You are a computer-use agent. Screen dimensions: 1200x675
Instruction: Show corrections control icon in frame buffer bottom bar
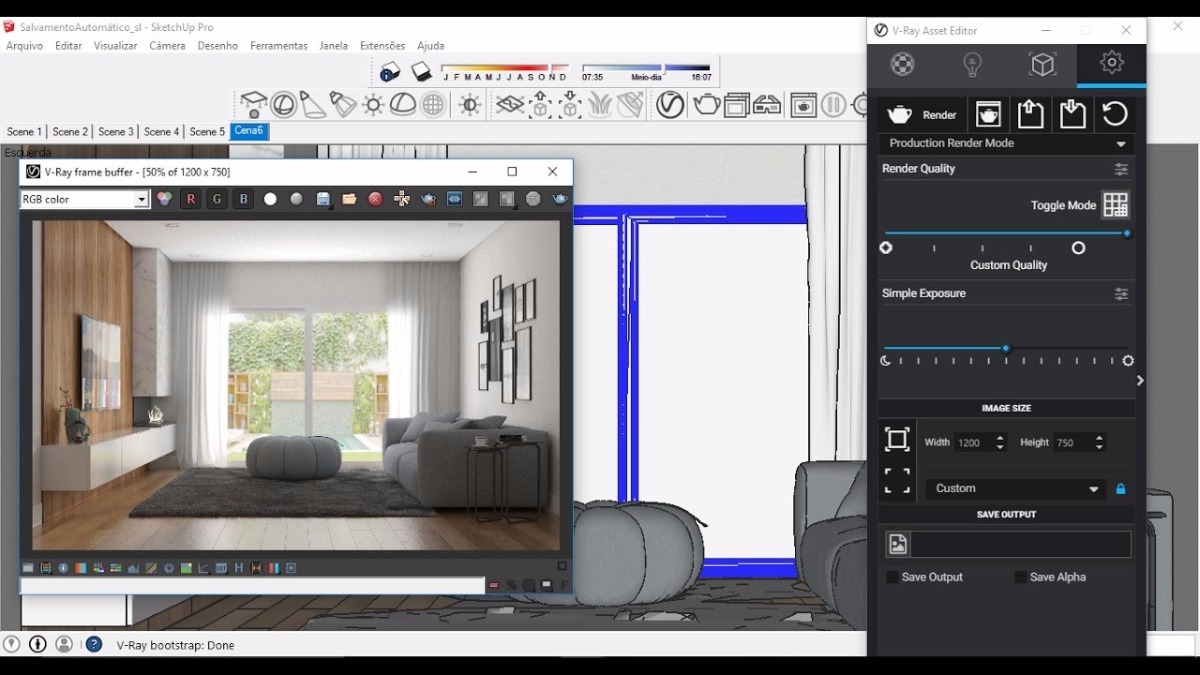pos(27,568)
